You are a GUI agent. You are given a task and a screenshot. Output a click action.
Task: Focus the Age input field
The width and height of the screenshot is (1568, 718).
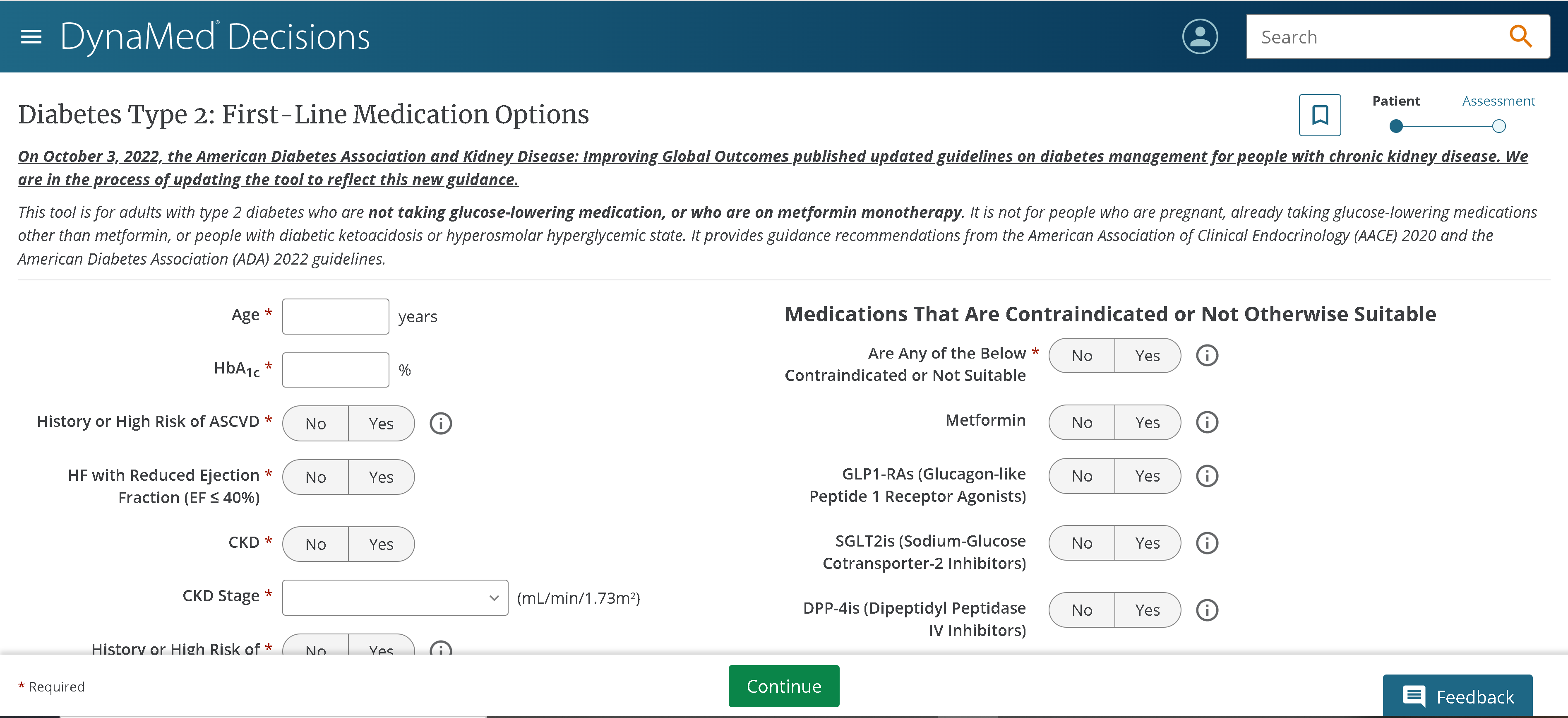tap(335, 316)
